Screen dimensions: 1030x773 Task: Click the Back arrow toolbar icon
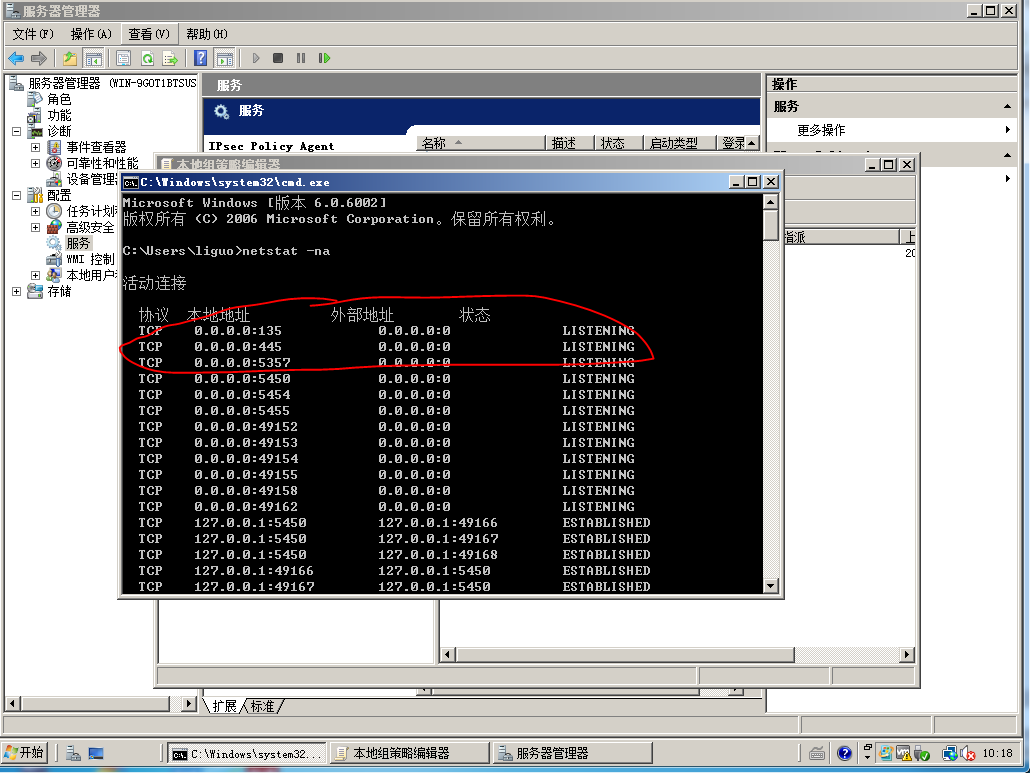(x=17, y=59)
